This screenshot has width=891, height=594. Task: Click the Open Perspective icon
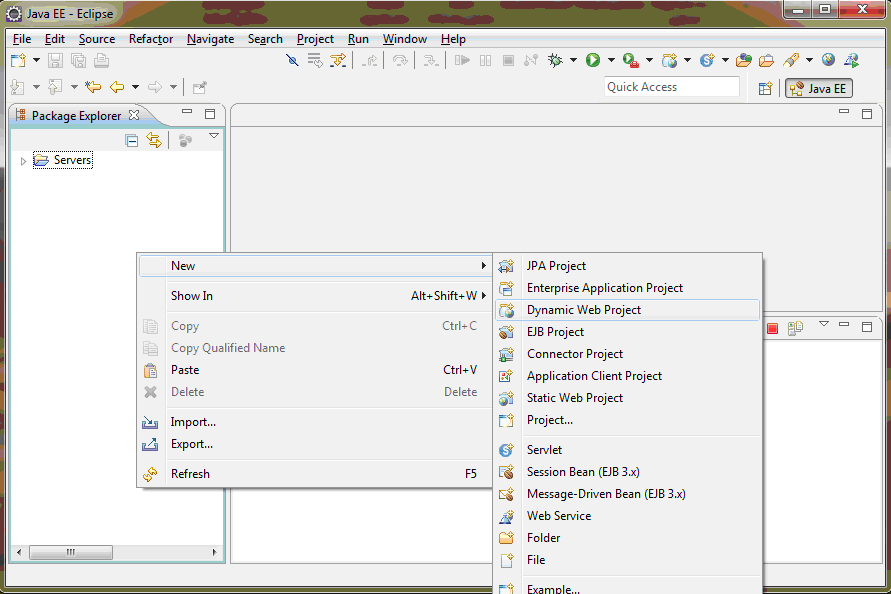tap(765, 88)
